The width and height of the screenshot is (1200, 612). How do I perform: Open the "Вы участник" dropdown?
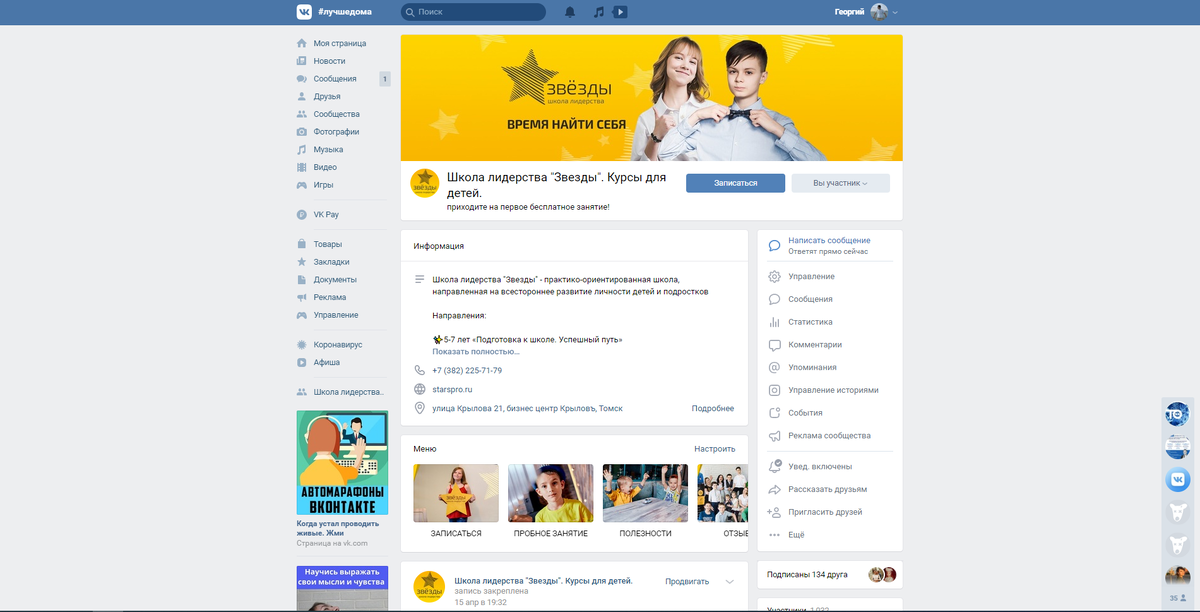tap(840, 183)
